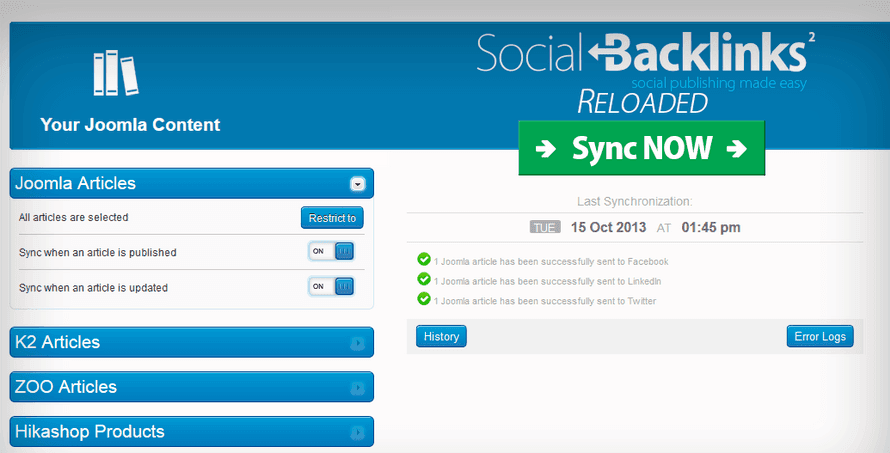The width and height of the screenshot is (890, 453).
Task: Open the synchronization History
Action: 442,337
